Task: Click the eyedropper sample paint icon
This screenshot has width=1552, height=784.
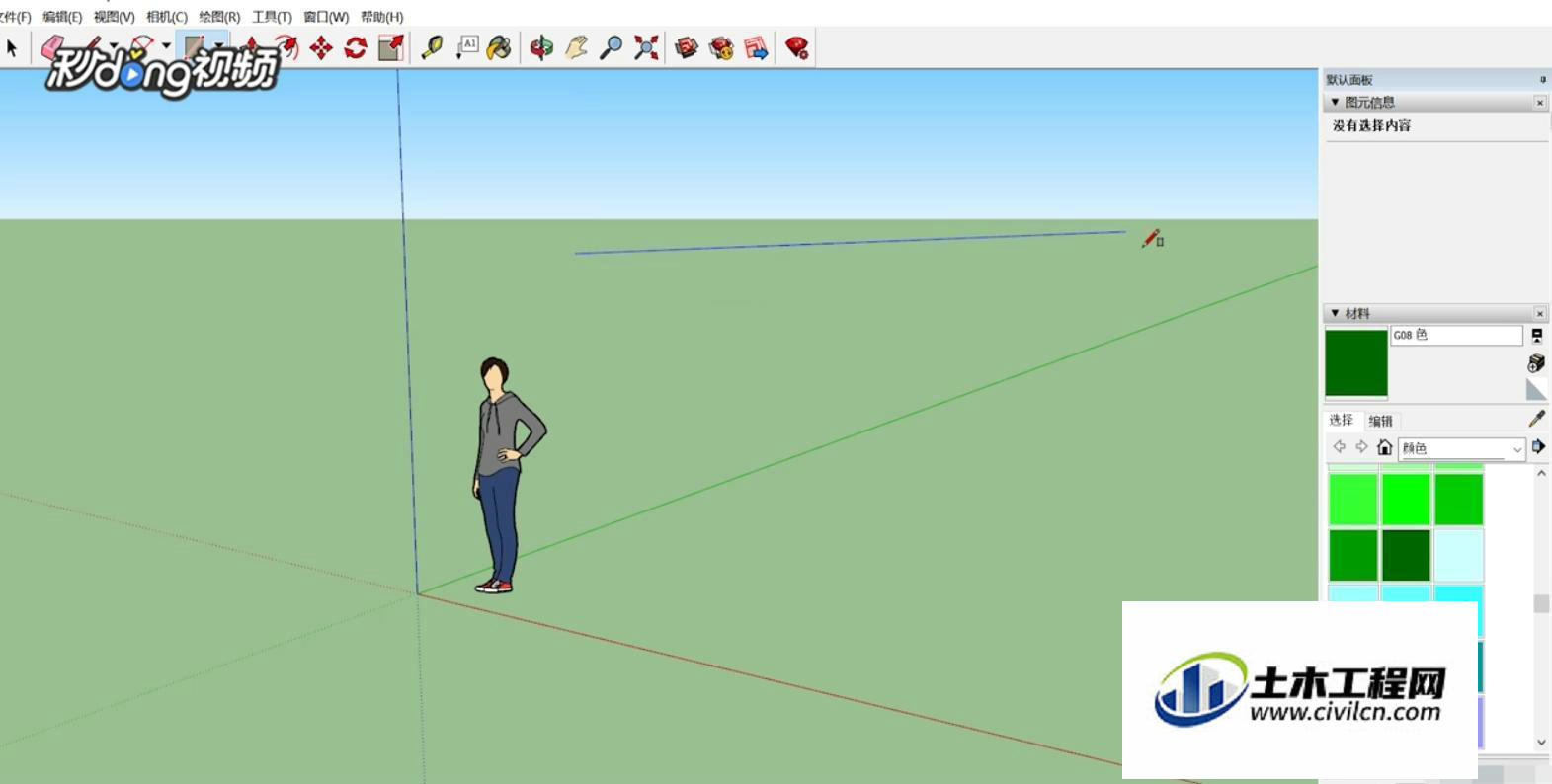Action: [x=1537, y=419]
